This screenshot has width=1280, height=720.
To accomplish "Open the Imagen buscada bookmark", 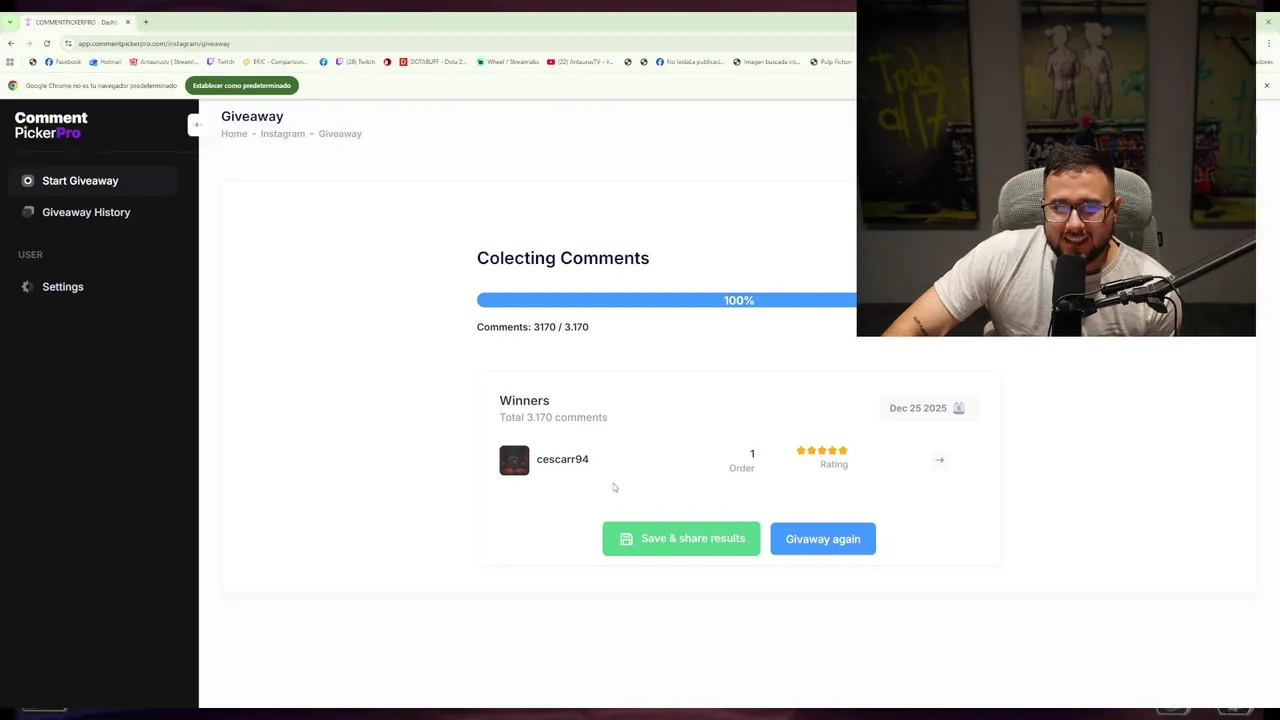I will click(767, 62).
